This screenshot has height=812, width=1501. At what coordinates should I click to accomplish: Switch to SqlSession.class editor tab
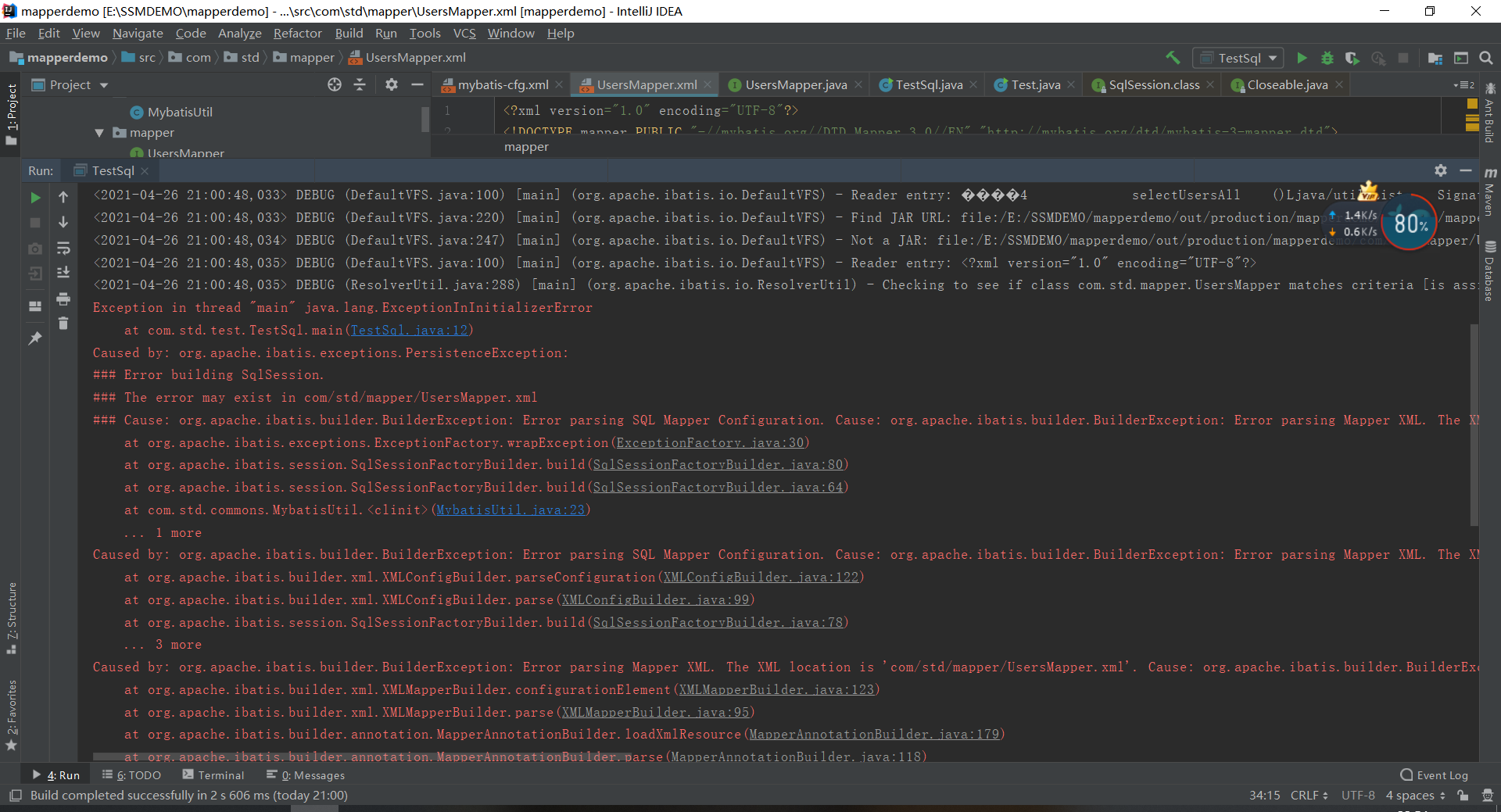pyautogui.click(x=1153, y=84)
